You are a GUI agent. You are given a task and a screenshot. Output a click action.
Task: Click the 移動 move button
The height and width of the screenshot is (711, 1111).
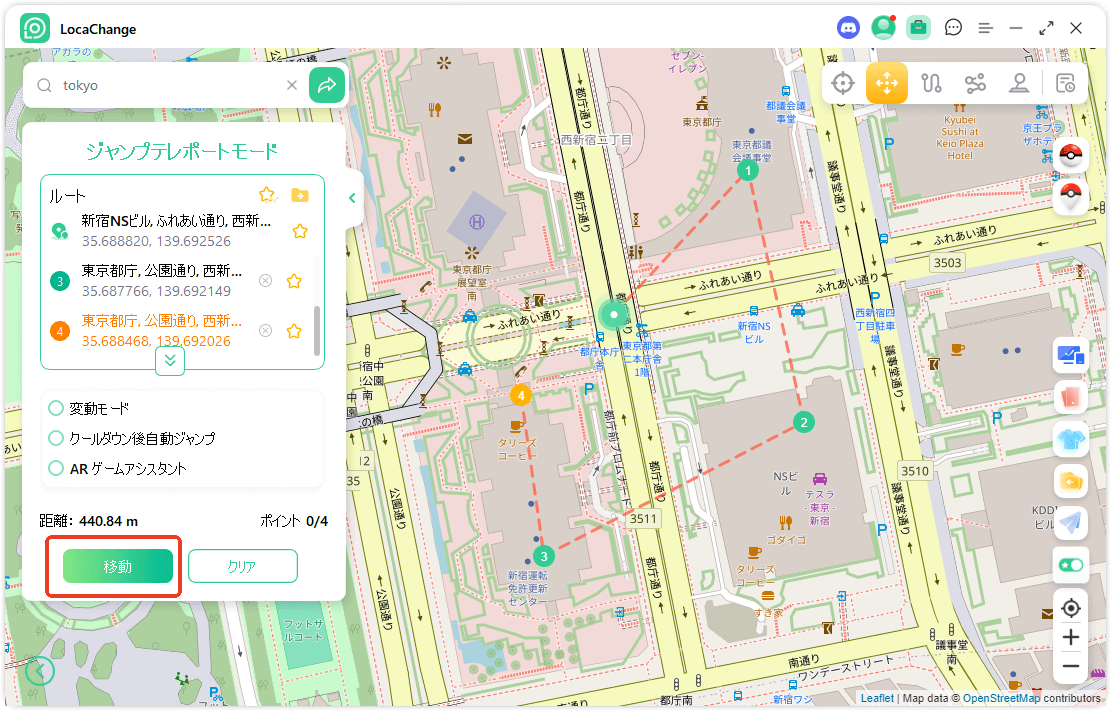coord(118,566)
